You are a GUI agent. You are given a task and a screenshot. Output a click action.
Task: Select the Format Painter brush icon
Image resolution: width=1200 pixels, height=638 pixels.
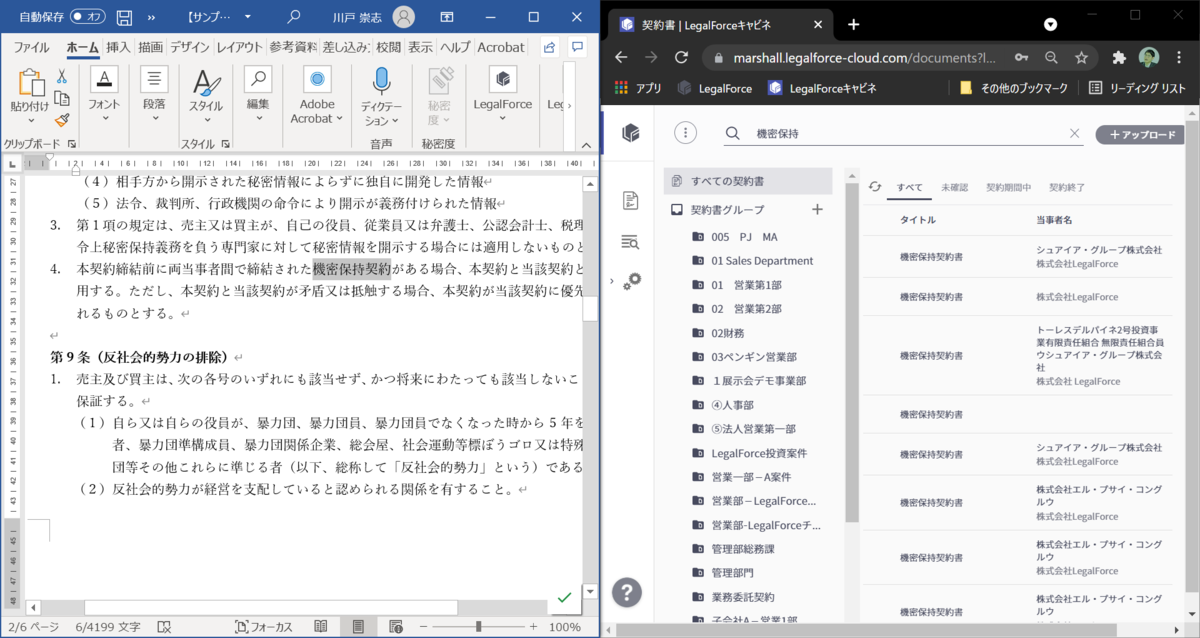click(62, 119)
